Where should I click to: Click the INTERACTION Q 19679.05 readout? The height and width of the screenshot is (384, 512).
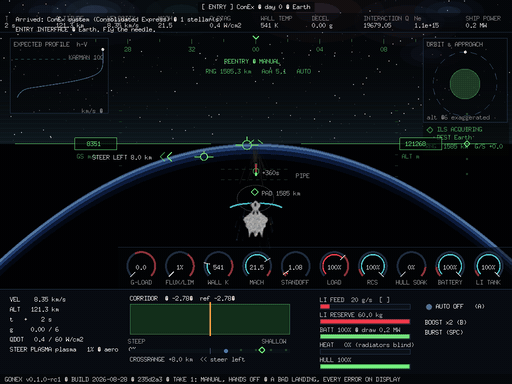click(x=386, y=22)
